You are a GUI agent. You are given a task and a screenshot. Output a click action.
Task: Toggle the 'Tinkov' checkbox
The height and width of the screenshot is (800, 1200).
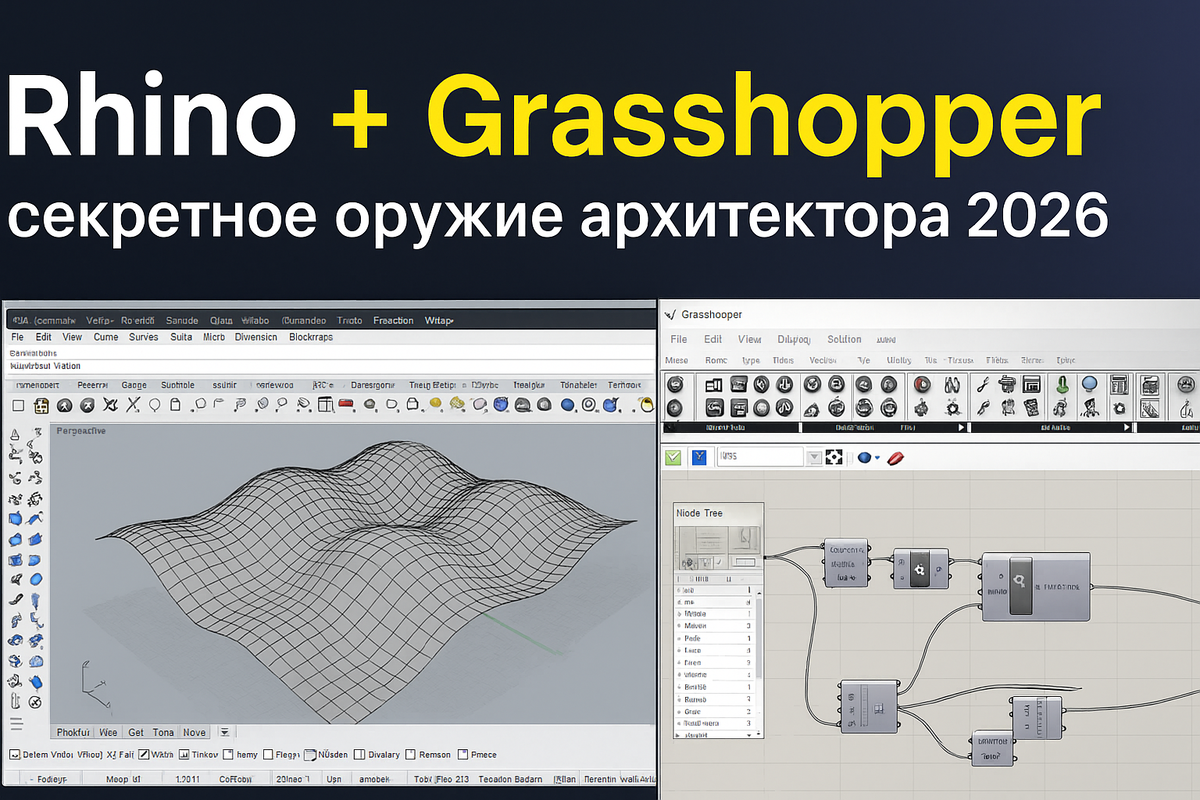click(184, 755)
